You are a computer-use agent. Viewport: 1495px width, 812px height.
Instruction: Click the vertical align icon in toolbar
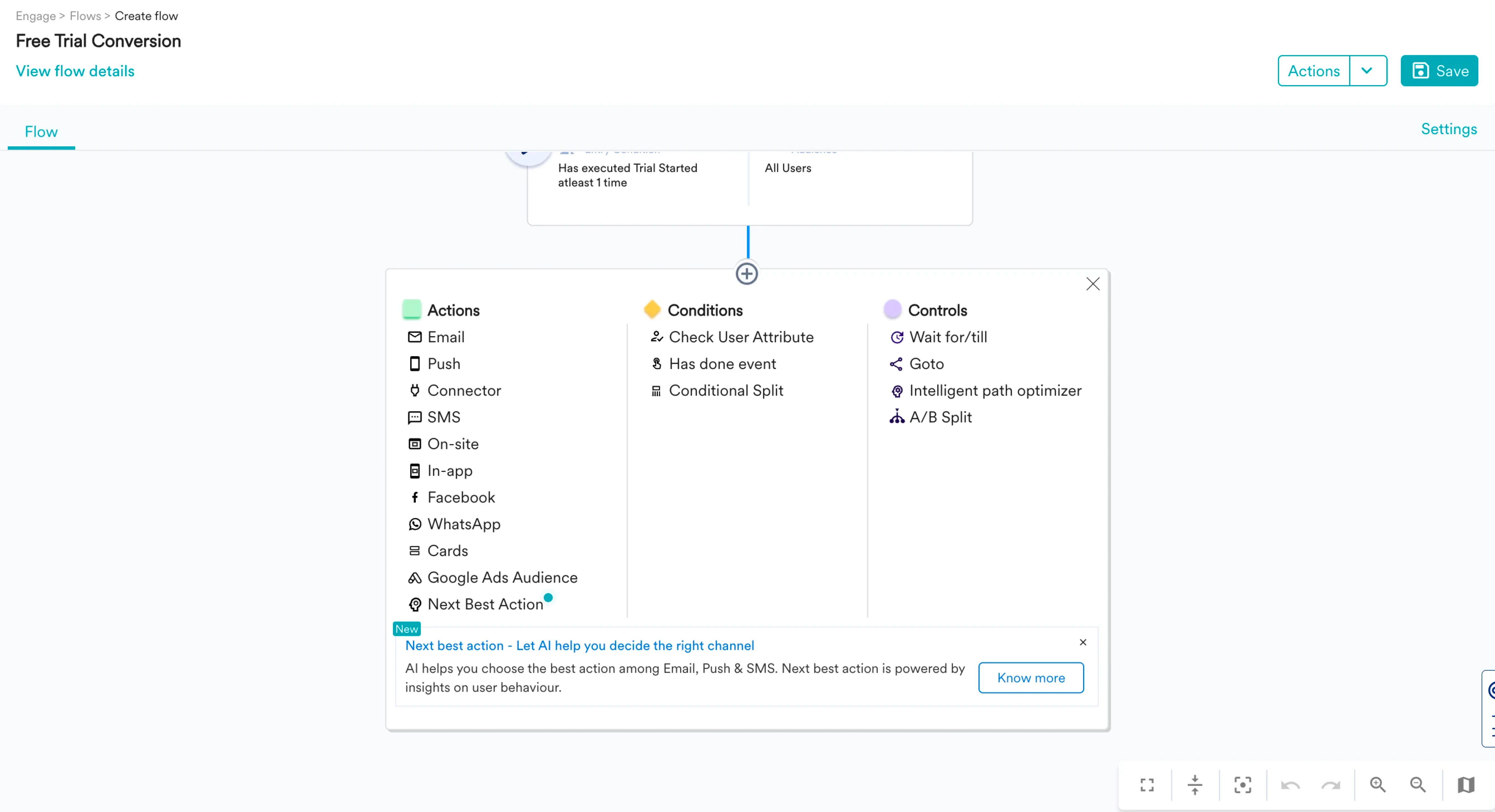coord(1195,785)
